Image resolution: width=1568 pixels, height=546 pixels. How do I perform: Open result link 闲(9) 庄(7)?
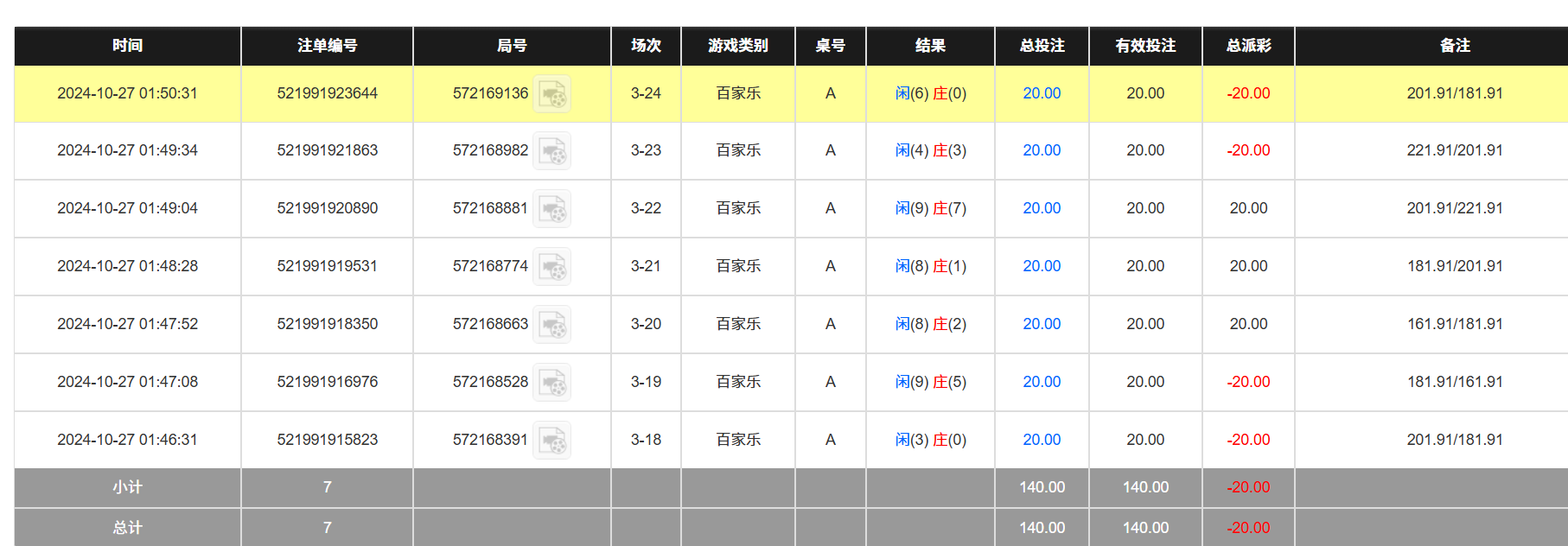pyautogui.click(x=930, y=208)
